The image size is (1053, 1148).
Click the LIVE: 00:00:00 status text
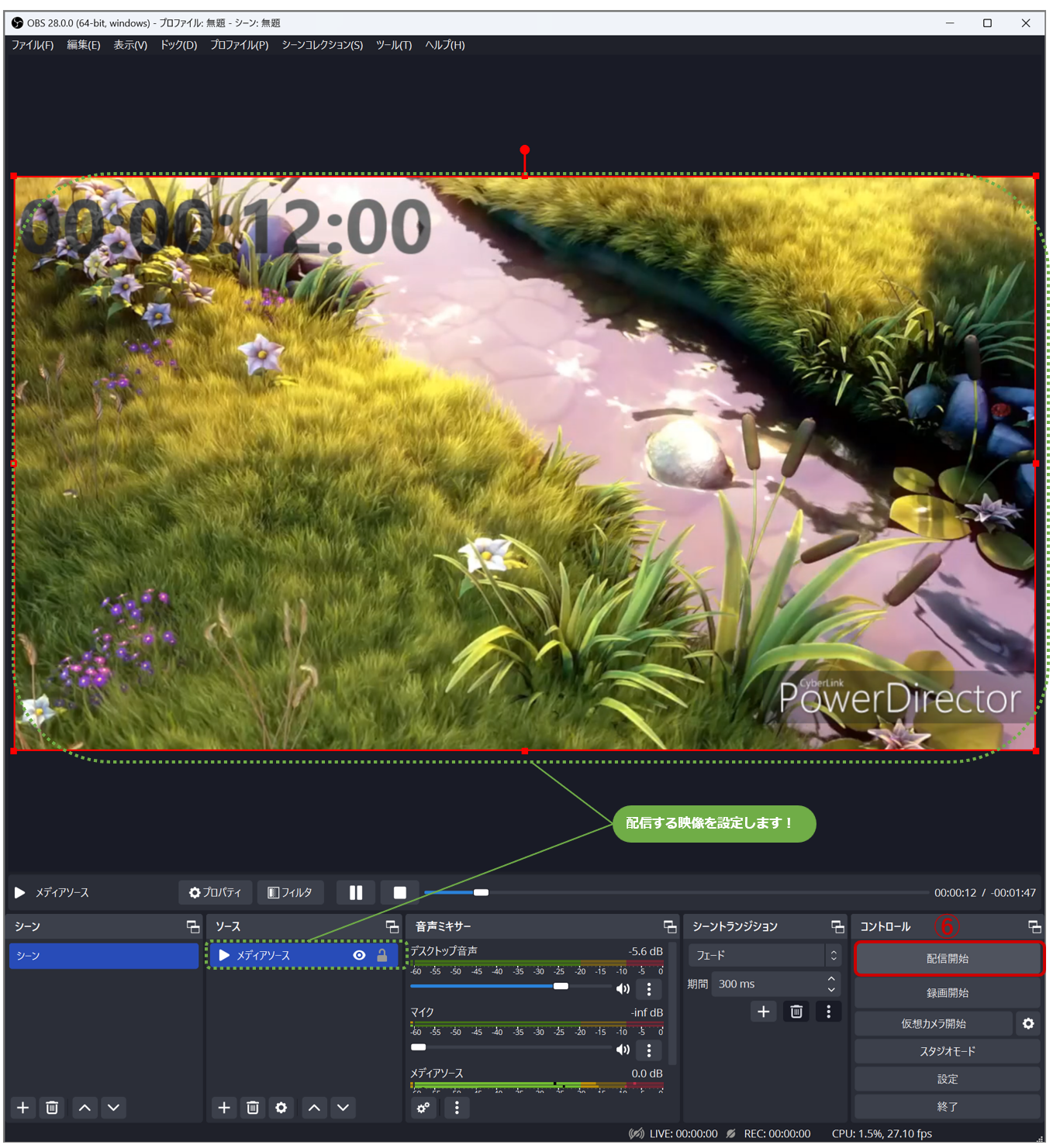point(683,1133)
